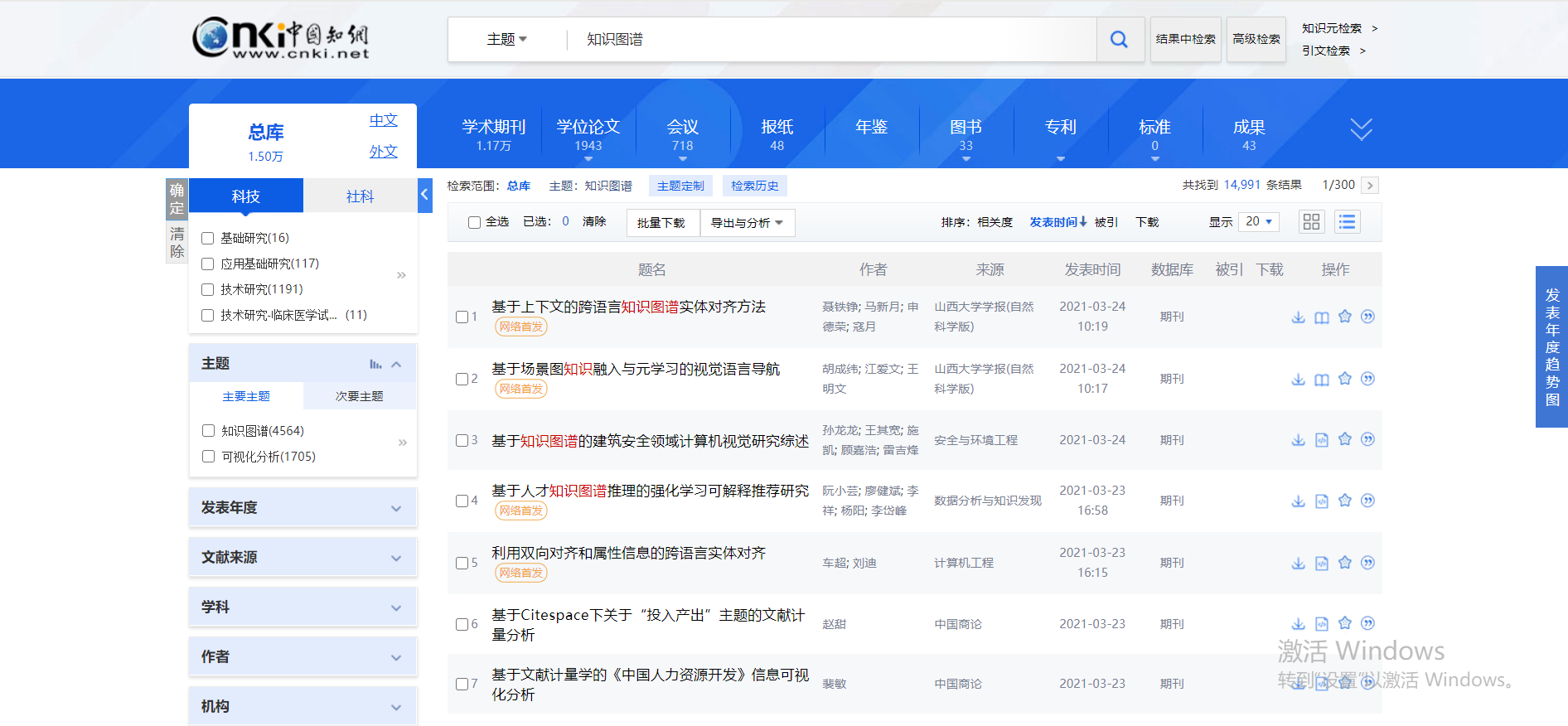The width and height of the screenshot is (1568, 726).
Task: Expand the 作者 filter panel
Action: (x=302, y=656)
